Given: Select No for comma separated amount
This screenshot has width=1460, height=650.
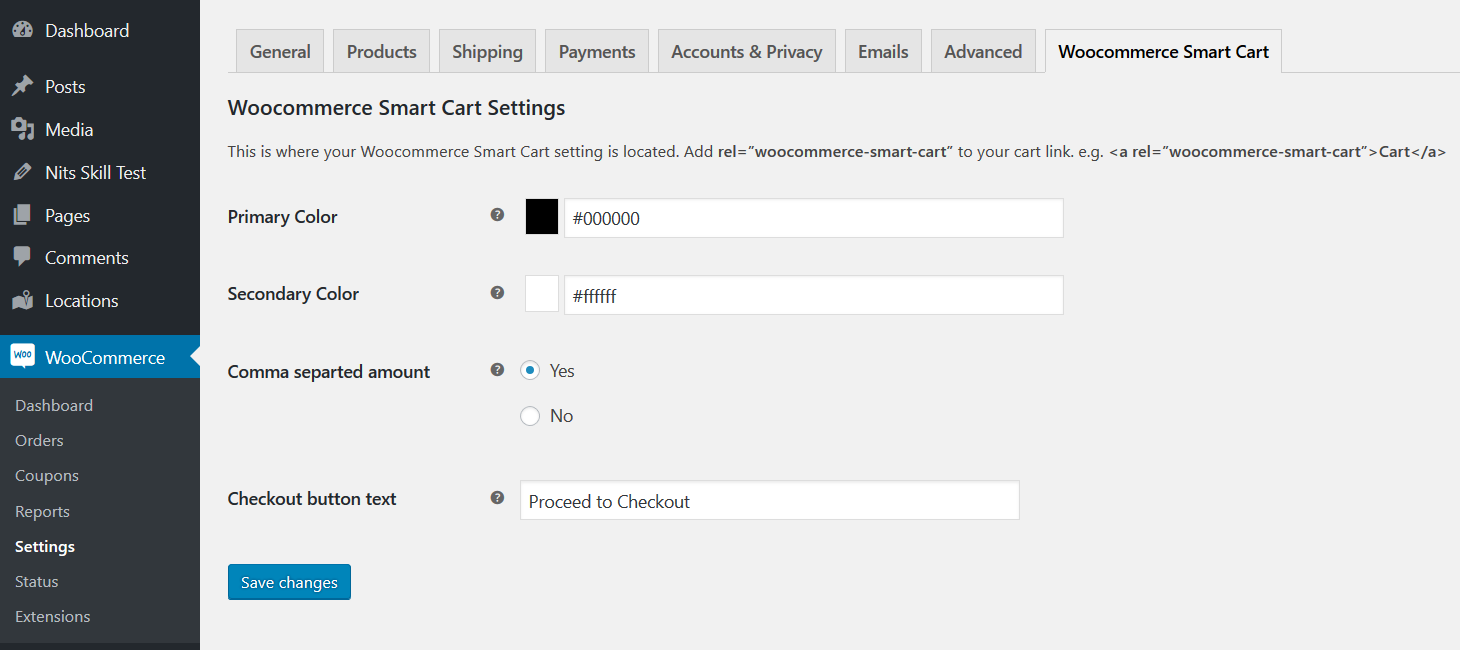Looking at the screenshot, I should click(x=530, y=416).
